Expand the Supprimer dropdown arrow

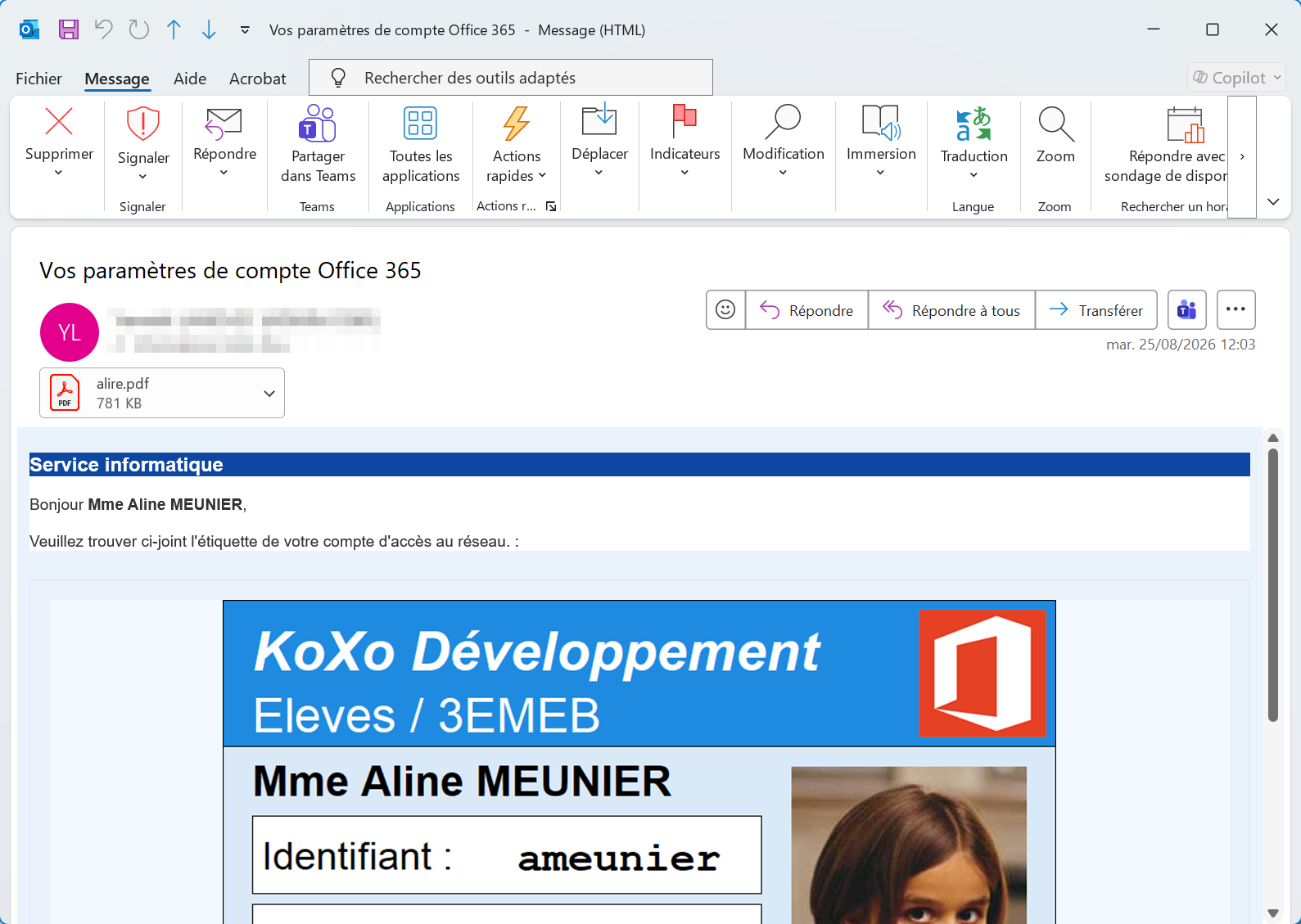click(59, 173)
